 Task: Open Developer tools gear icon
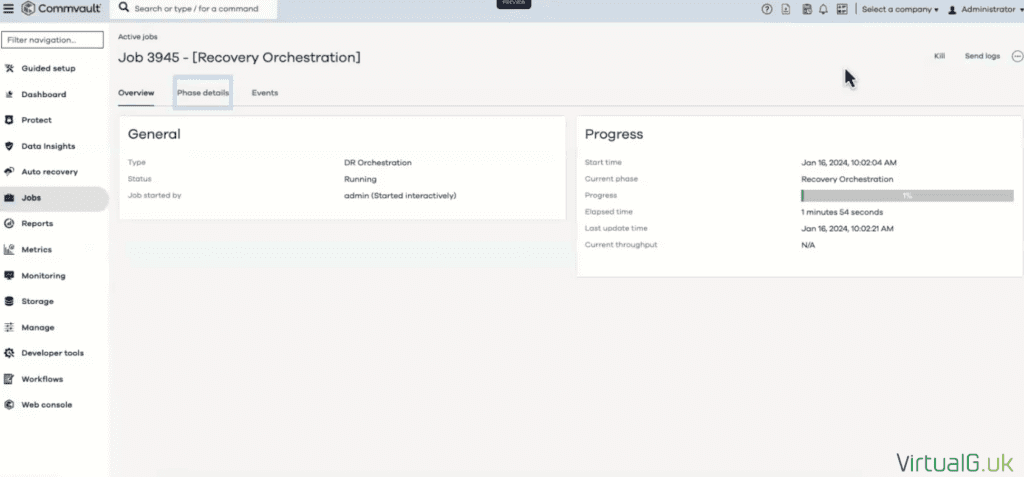10,353
